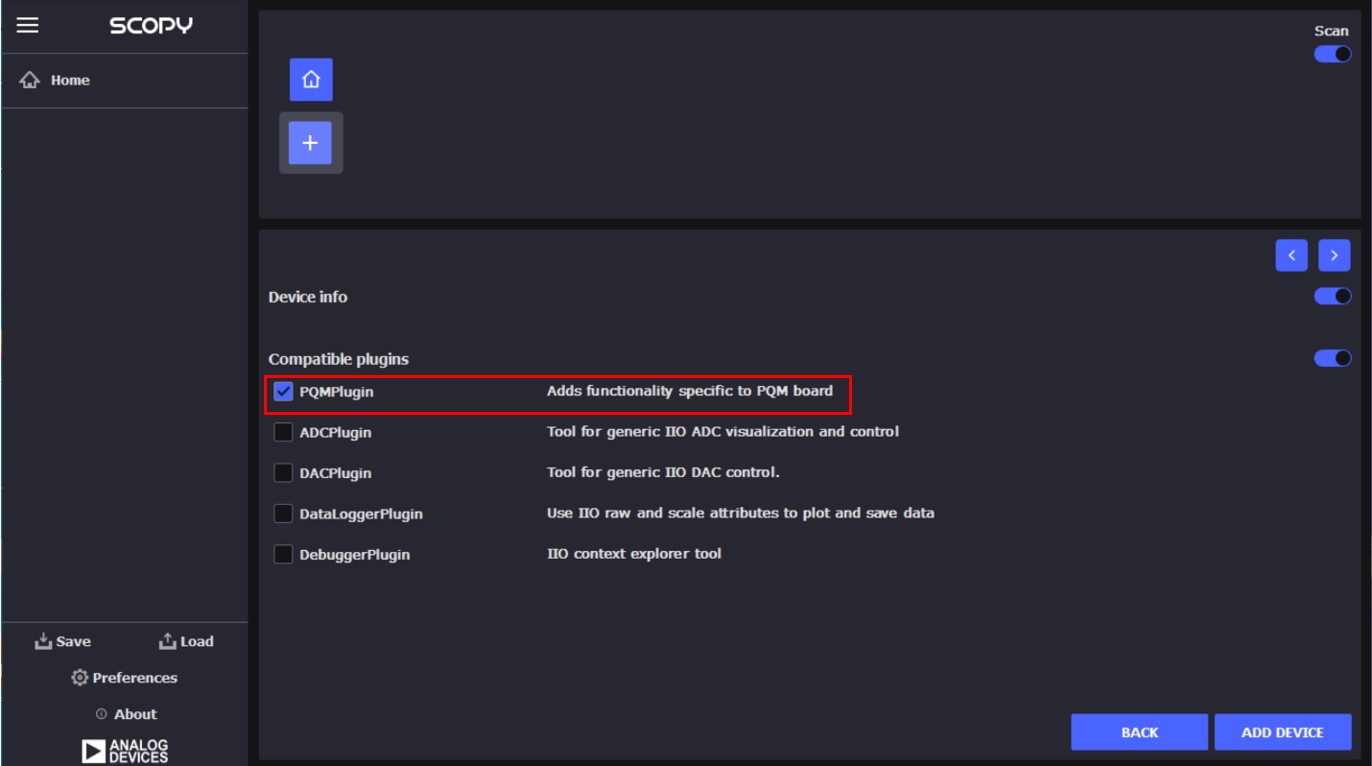
Task: Check the DataLoggerPlugin checkbox
Action: [x=283, y=513]
